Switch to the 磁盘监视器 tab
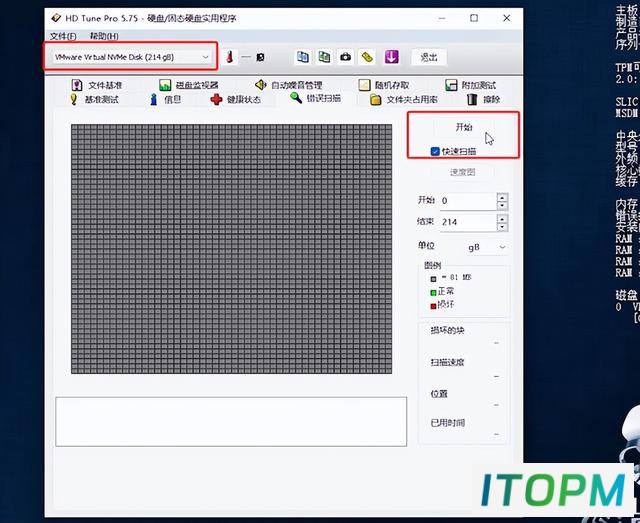This screenshot has height=523, width=640. click(189, 85)
